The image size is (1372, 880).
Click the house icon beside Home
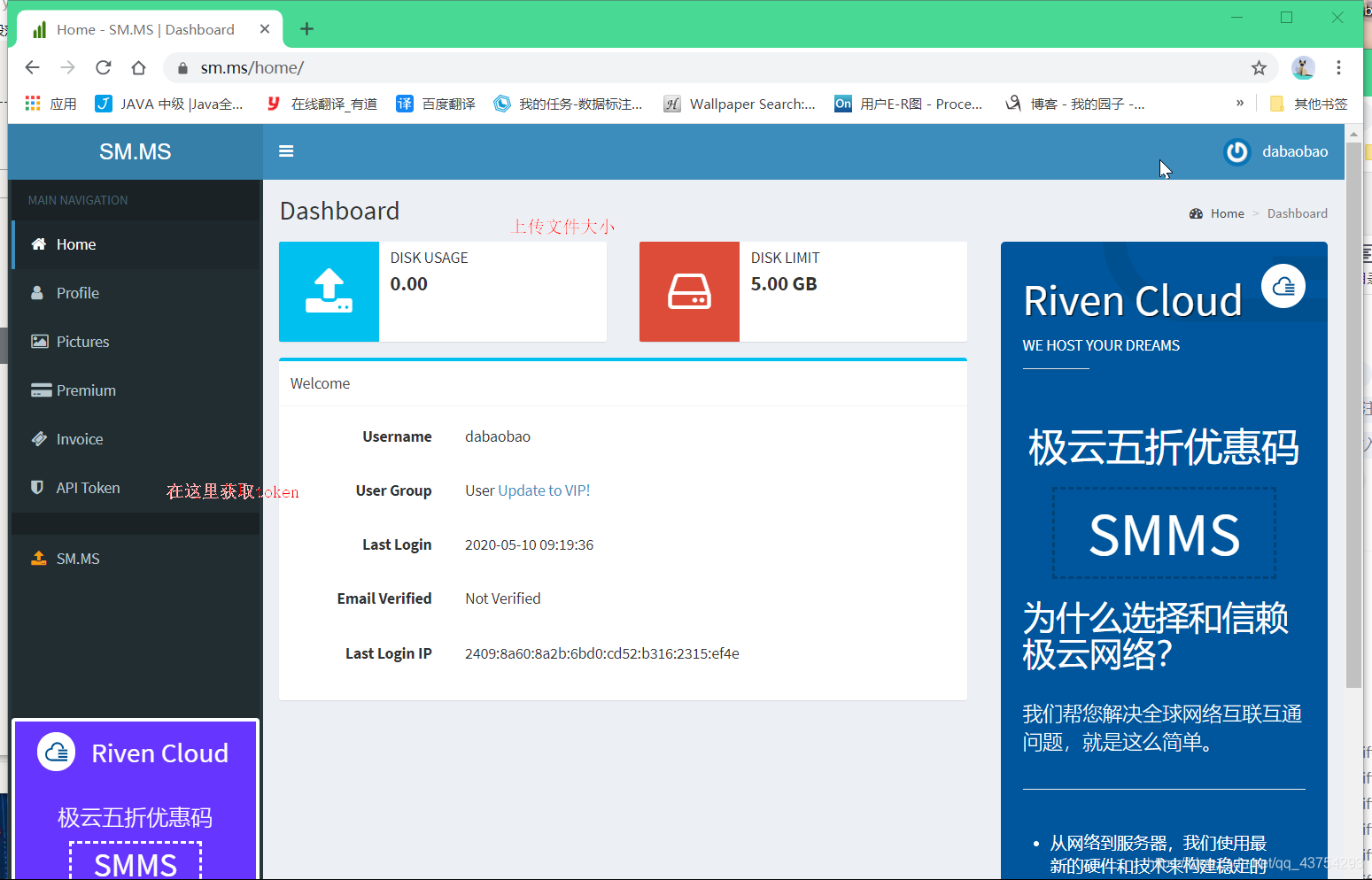click(x=38, y=244)
